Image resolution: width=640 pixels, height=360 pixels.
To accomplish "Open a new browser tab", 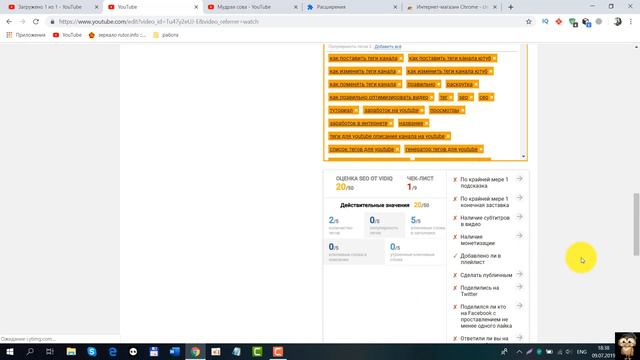I will (511, 7).
